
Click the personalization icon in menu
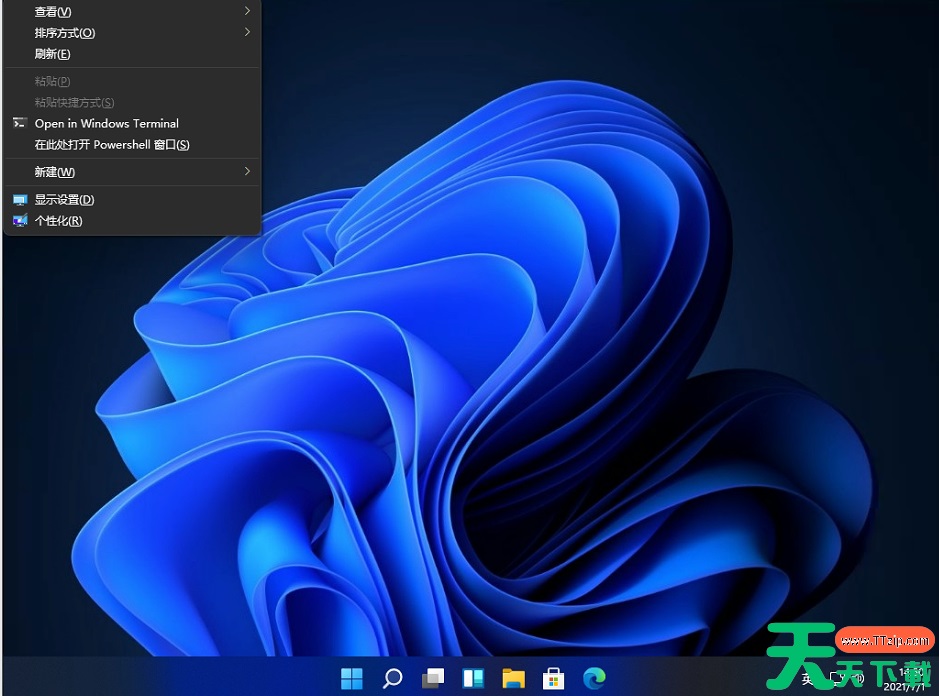20,220
